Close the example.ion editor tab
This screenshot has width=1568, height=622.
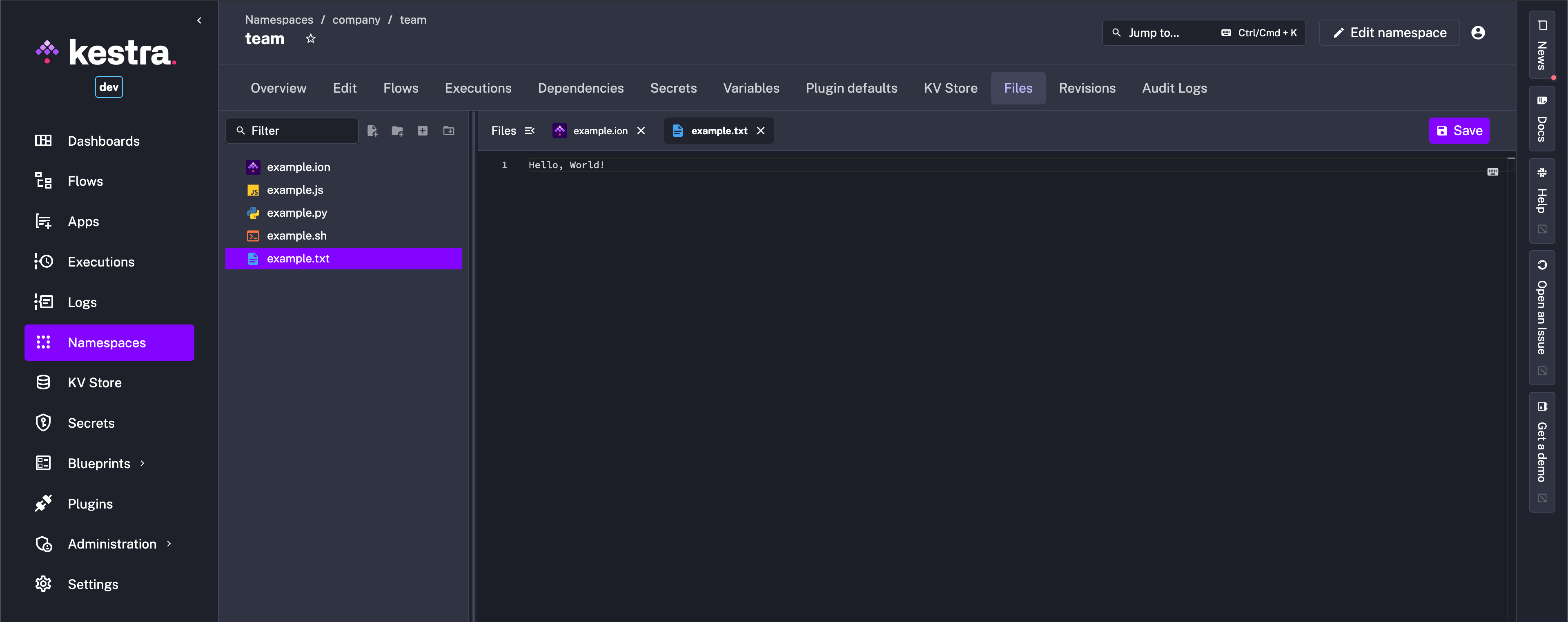click(x=641, y=131)
